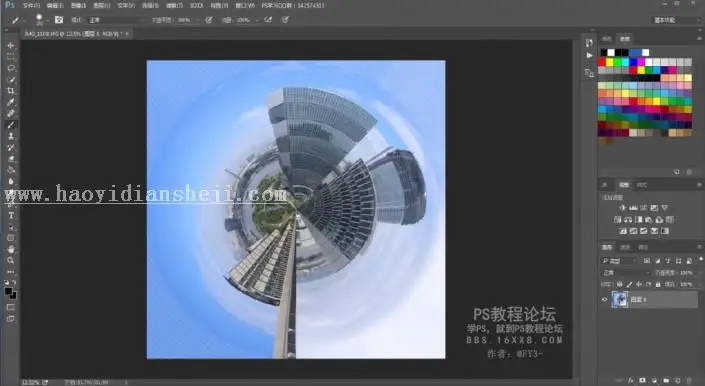Open the 图像 (Image) menu
705x386 pixels.
pos(78,6)
